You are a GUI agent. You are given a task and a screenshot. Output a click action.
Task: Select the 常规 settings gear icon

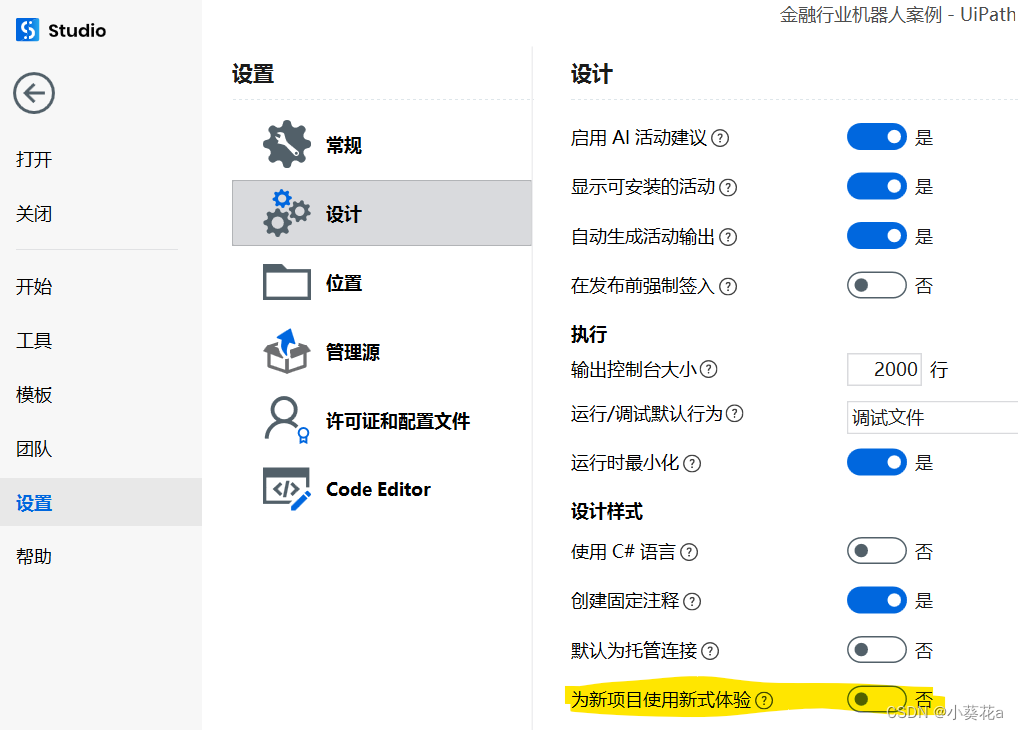coord(285,143)
